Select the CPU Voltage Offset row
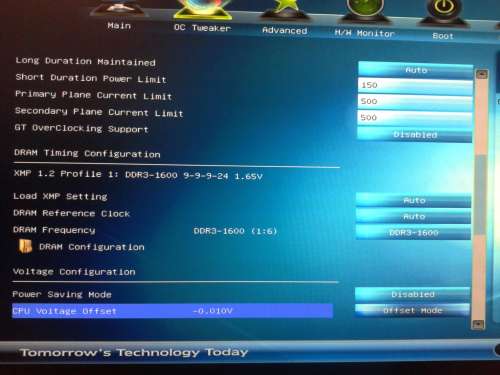Screen dimensions: 500x375 coord(172,311)
